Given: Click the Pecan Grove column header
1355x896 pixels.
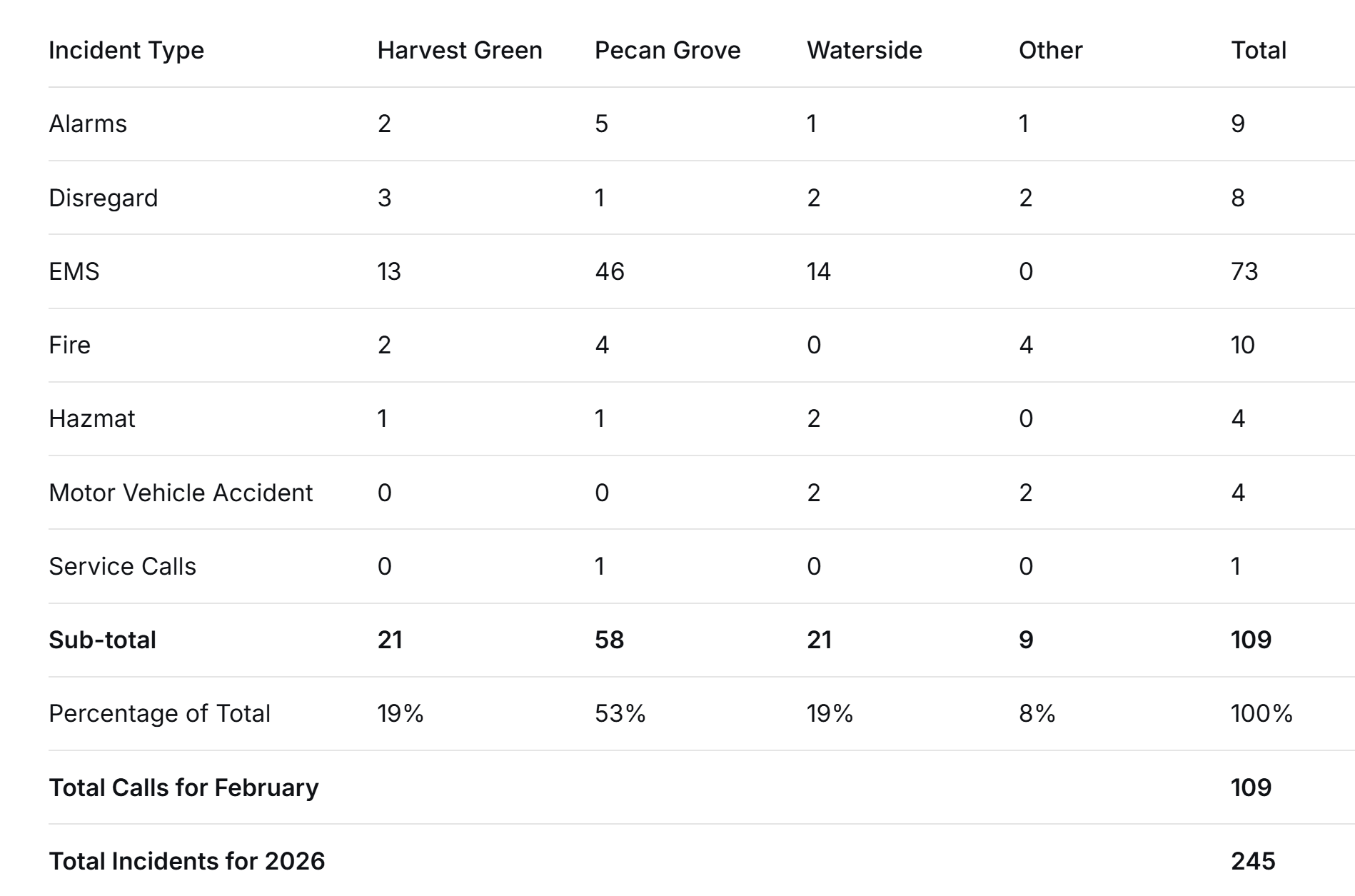Looking at the screenshot, I should pos(668,51).
